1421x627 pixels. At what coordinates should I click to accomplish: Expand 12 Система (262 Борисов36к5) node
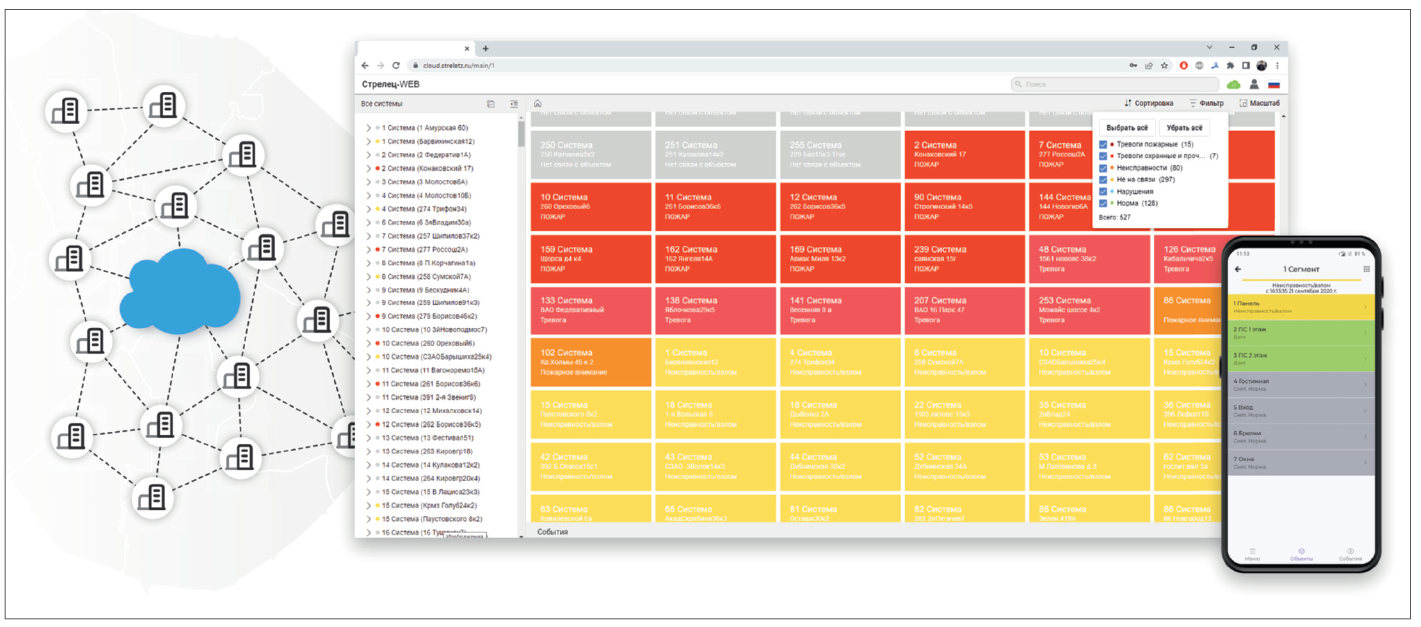tap(368, 424)
